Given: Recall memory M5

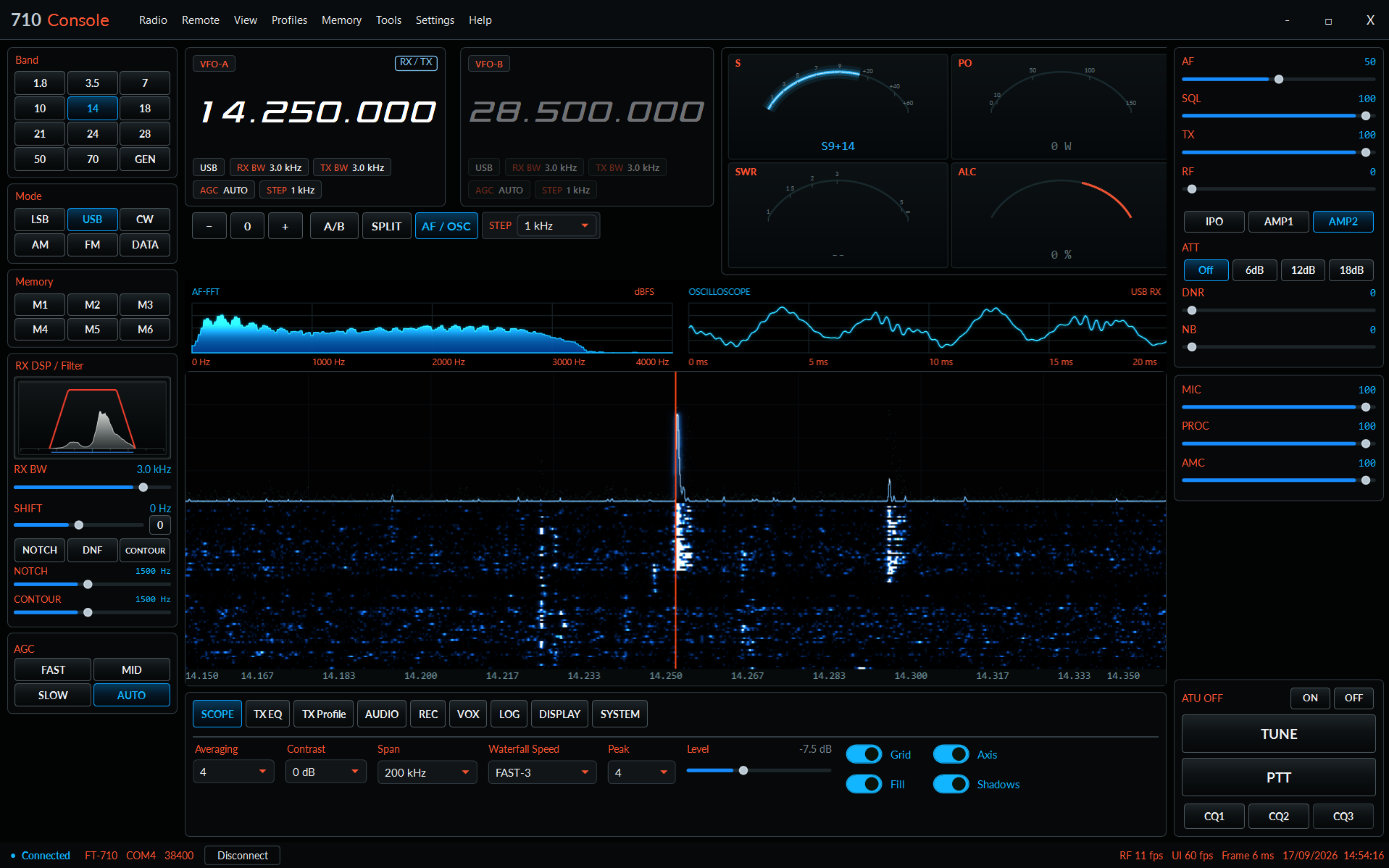Looking at the screenshot, I should [x=92, y=329].
